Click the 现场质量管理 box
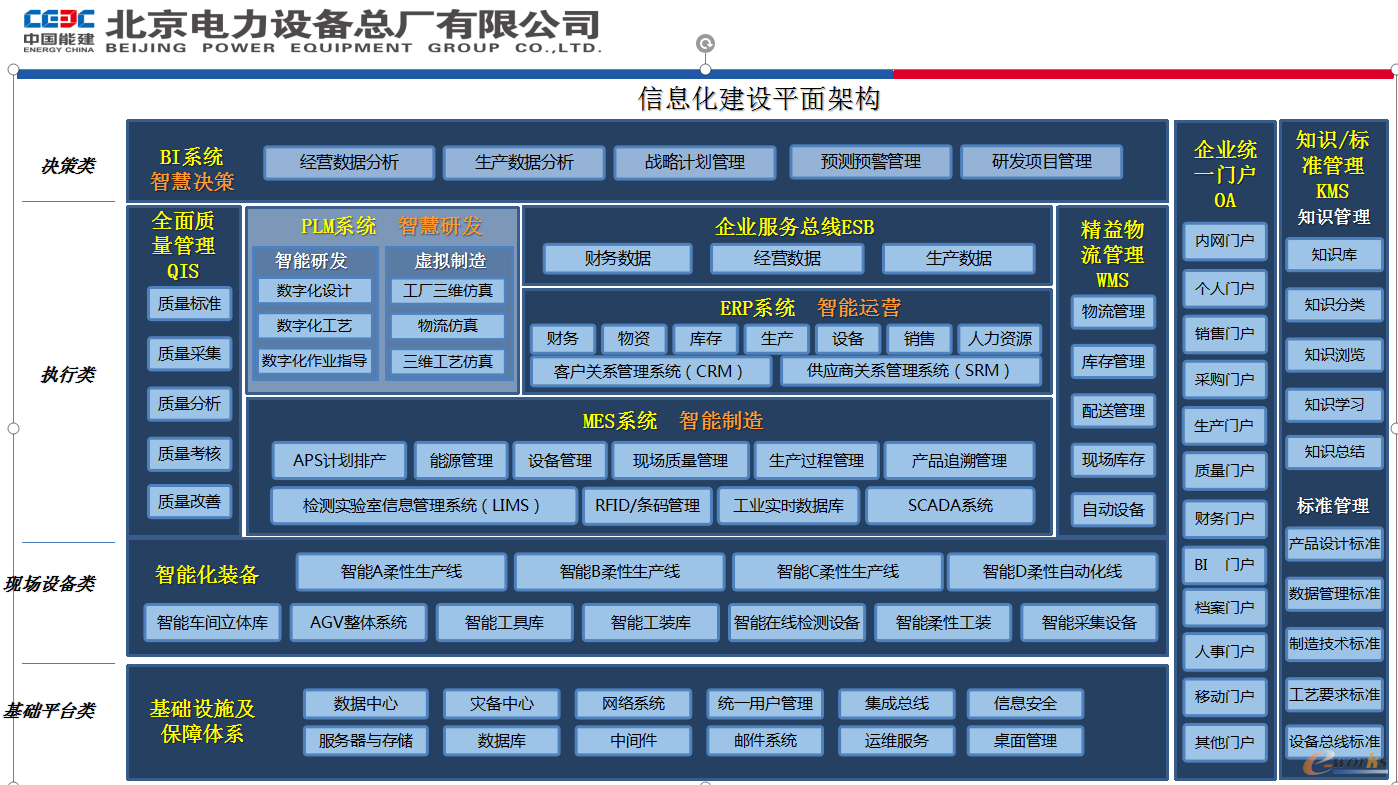This screenshot has width=1398, height=785. [x=680, y=461]
